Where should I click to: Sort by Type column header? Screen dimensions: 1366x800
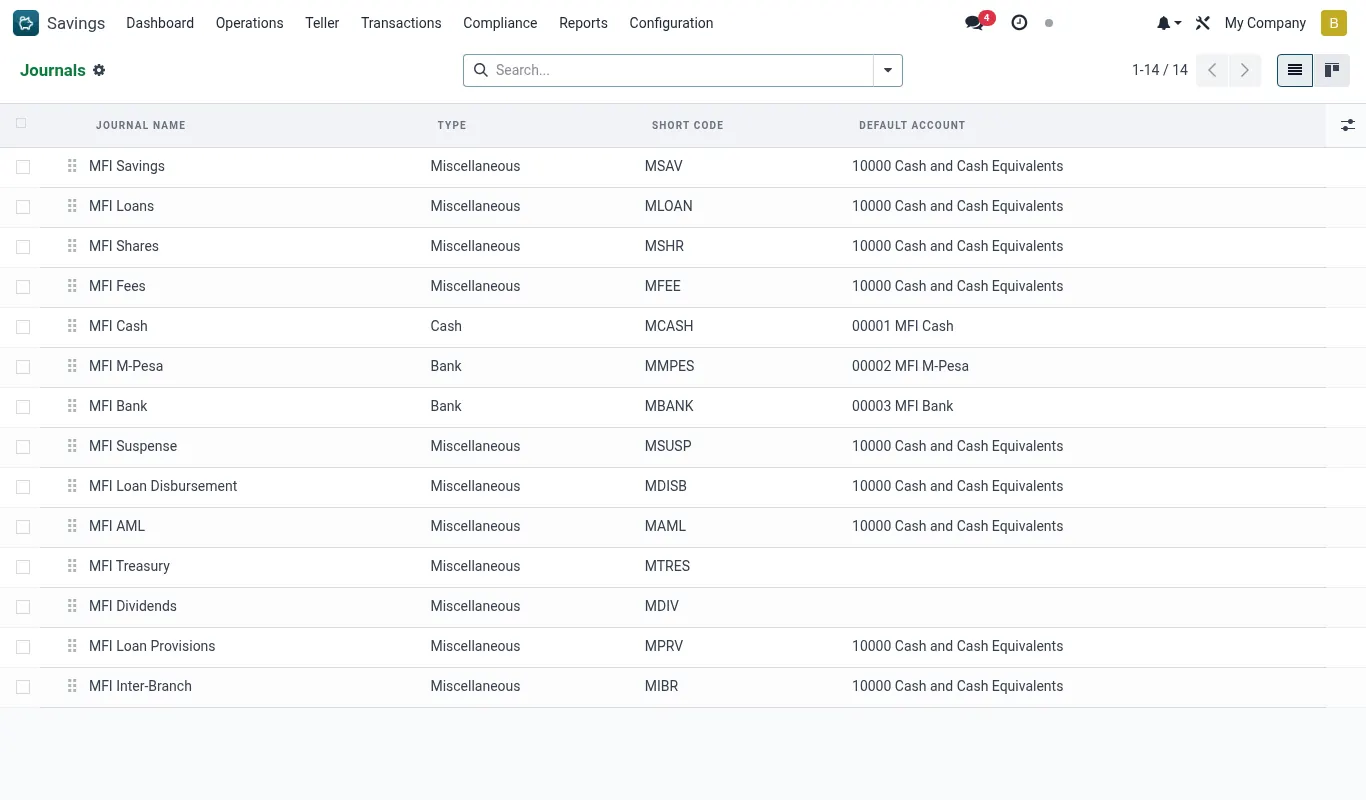click(x=452, y=125)
